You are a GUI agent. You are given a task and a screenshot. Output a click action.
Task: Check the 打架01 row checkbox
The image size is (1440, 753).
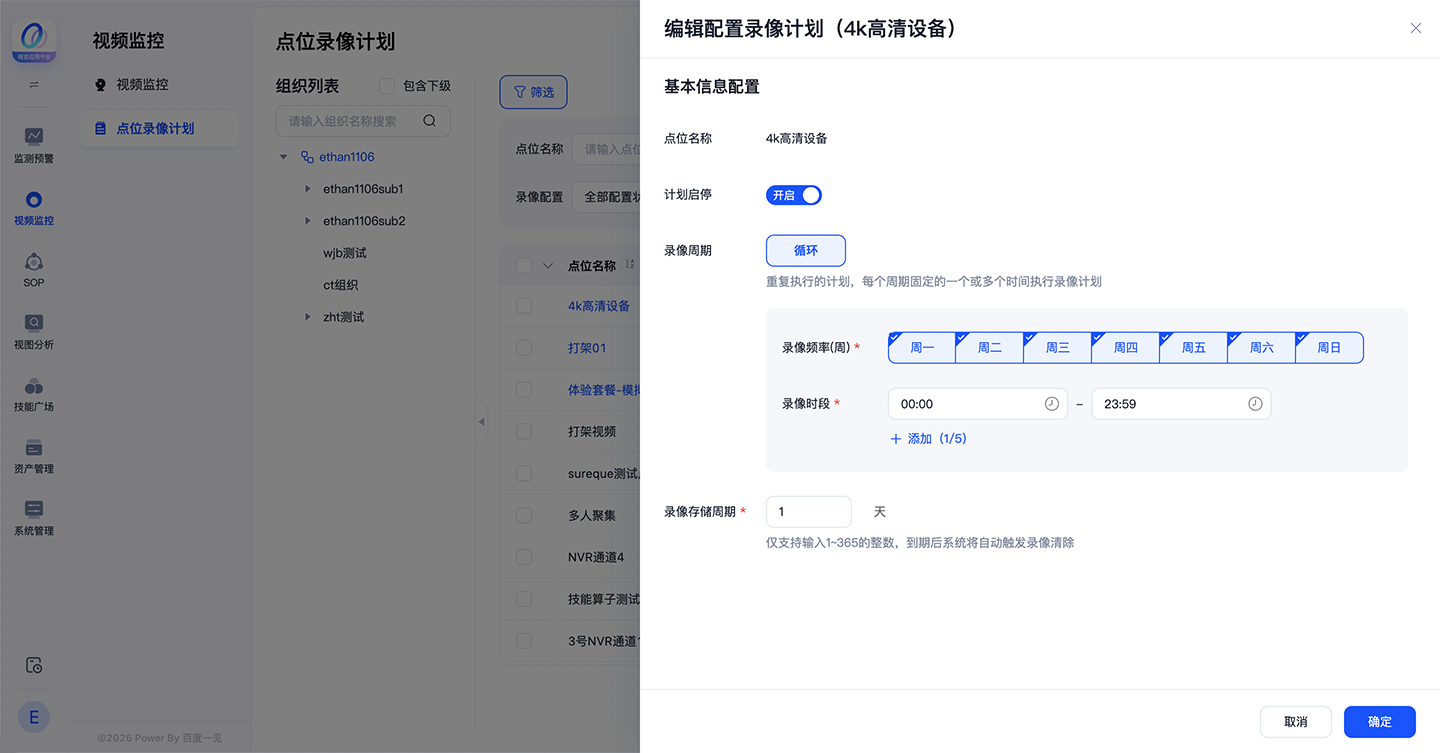click(x=524, y=348)
